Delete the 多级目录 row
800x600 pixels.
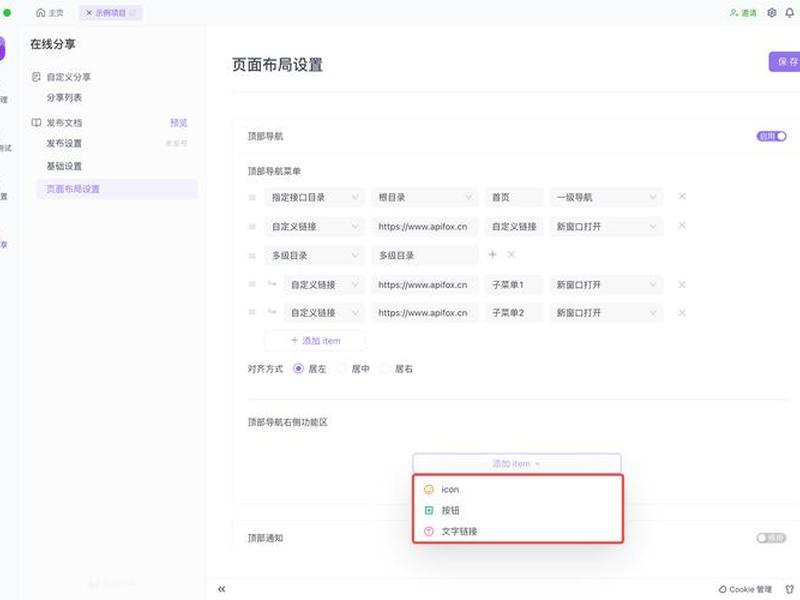point(511,254)
